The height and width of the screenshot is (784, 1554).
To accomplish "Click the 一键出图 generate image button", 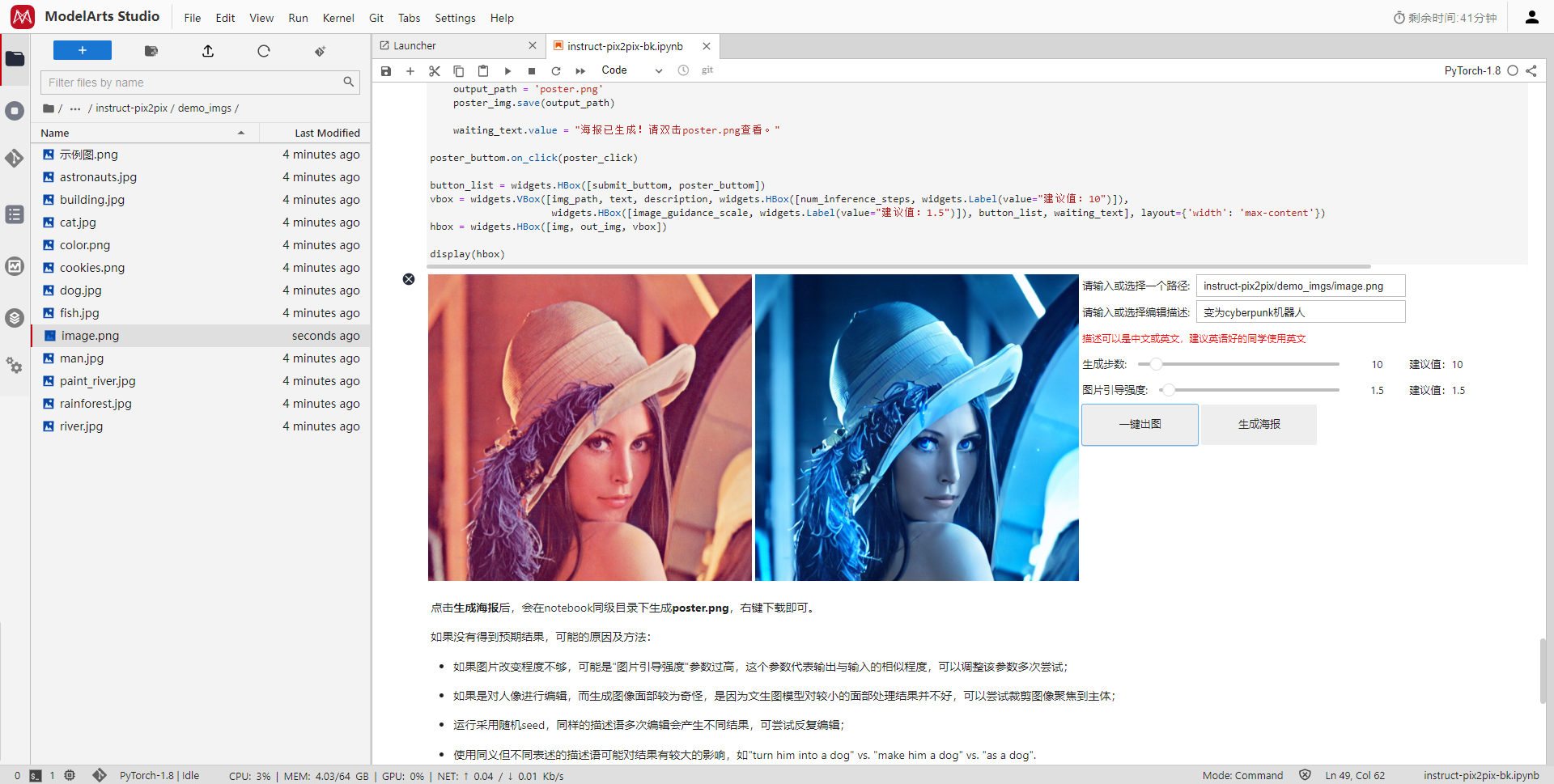I will click(1140, 425).
